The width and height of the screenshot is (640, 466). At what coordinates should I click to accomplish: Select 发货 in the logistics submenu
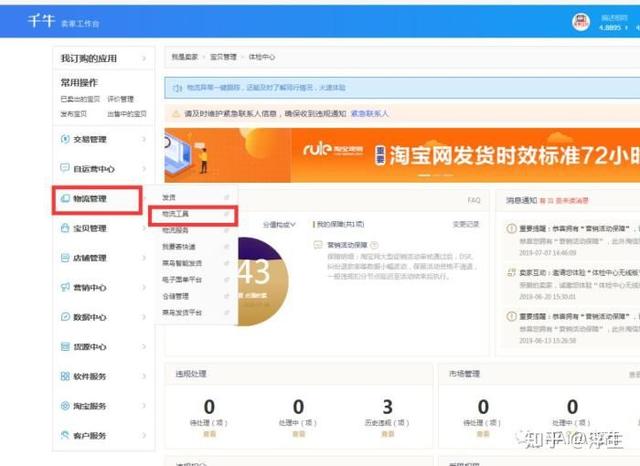click(169, 197)
